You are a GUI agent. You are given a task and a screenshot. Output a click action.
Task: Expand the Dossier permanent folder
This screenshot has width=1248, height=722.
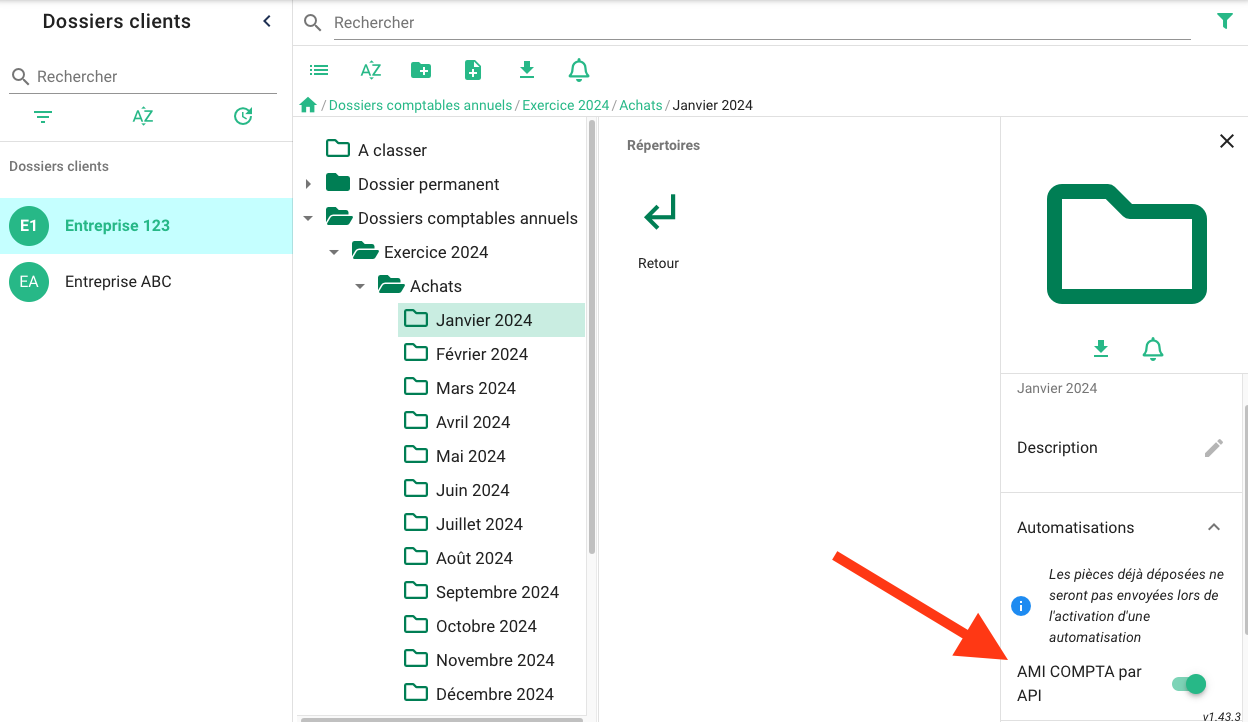pos(308,184)
